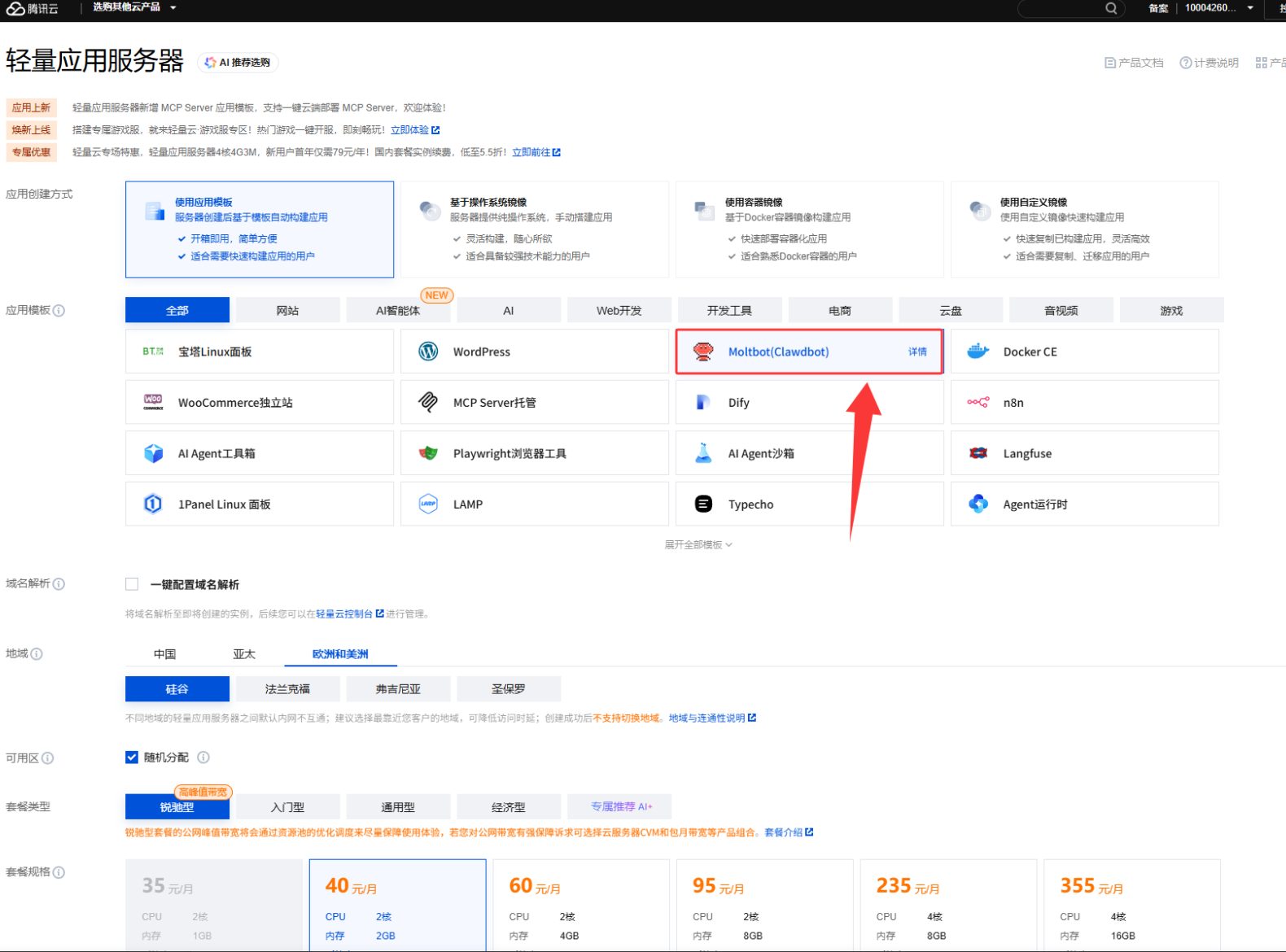The width and height of the screenshot is (1286, 952).
Task: Open the 选购其他云产品 dropdown
Action: pos(134,8)
